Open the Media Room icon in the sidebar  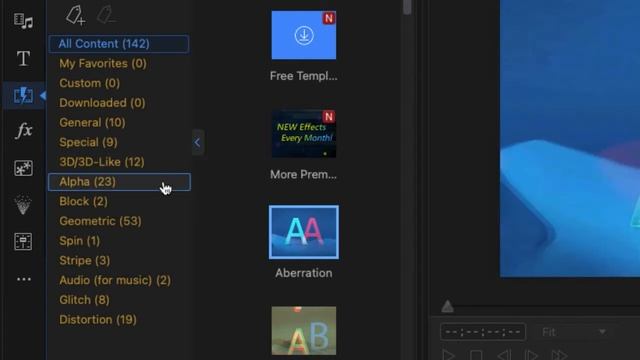[x=23, y=21]
